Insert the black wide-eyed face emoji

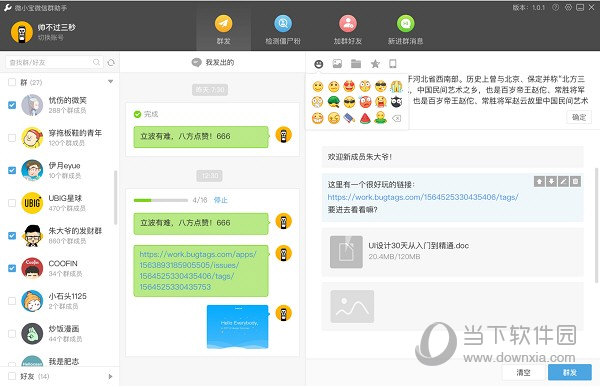point(396,102)
